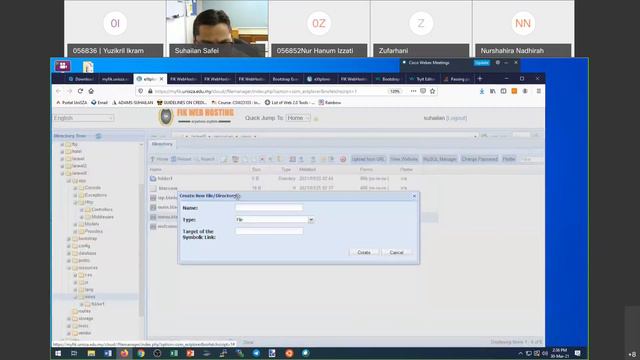Select the vendor folder in tree
This screenshot has width=640, height=360.
point(85,333)
